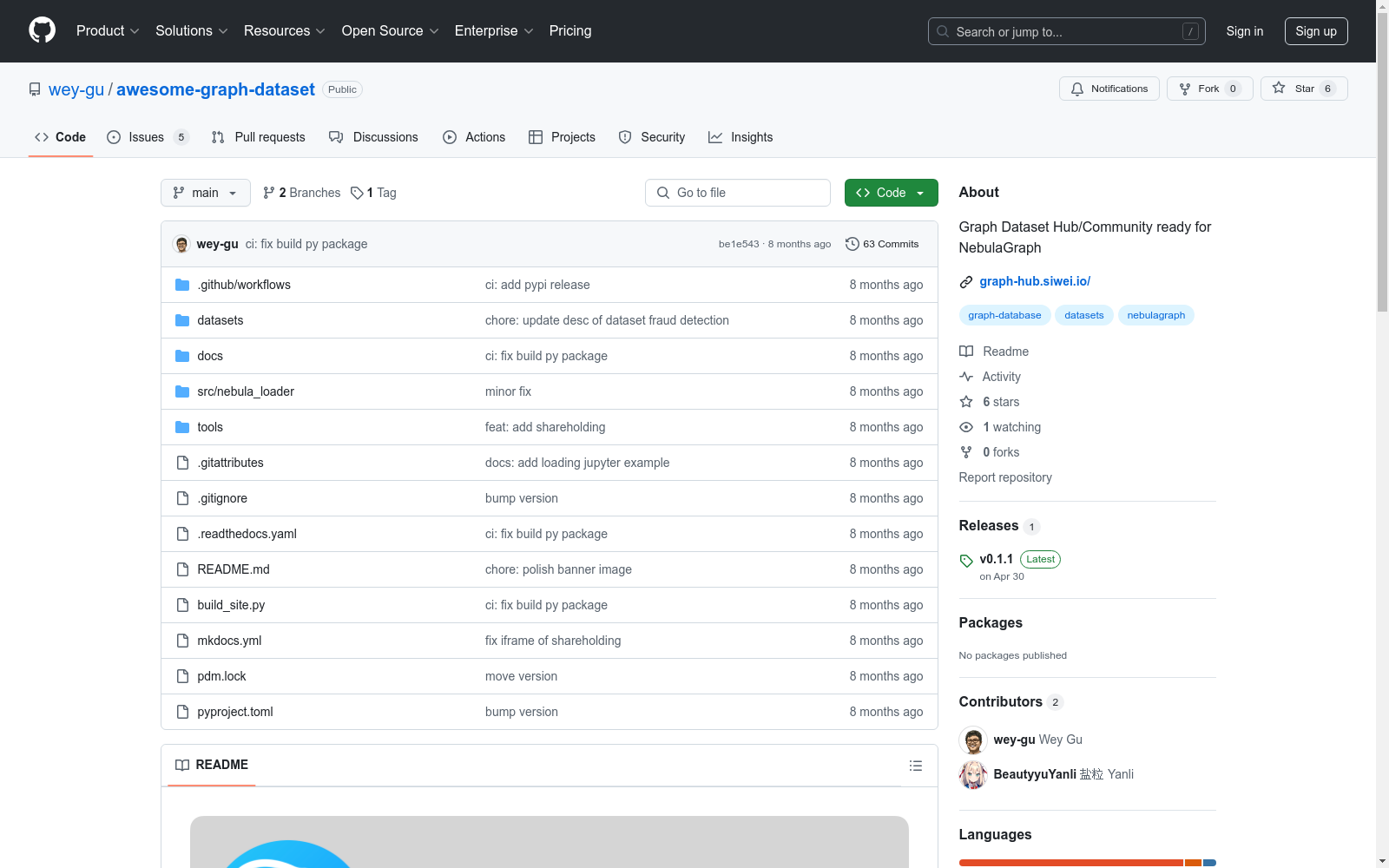Open commit 'fix iframe of shareholding'
The width and height of the screenshot is (1389, 868).
553,641
